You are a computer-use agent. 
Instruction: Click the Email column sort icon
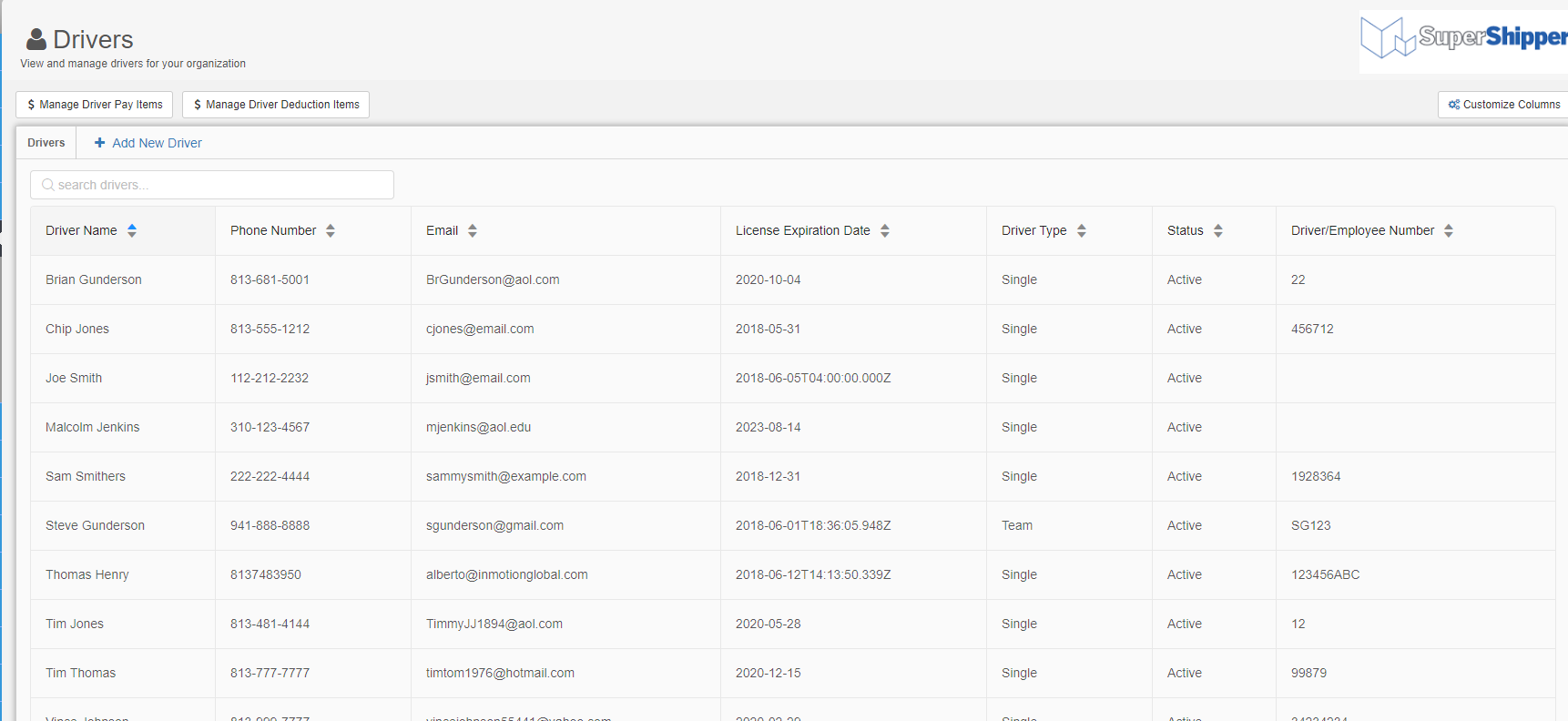point(473,230)
